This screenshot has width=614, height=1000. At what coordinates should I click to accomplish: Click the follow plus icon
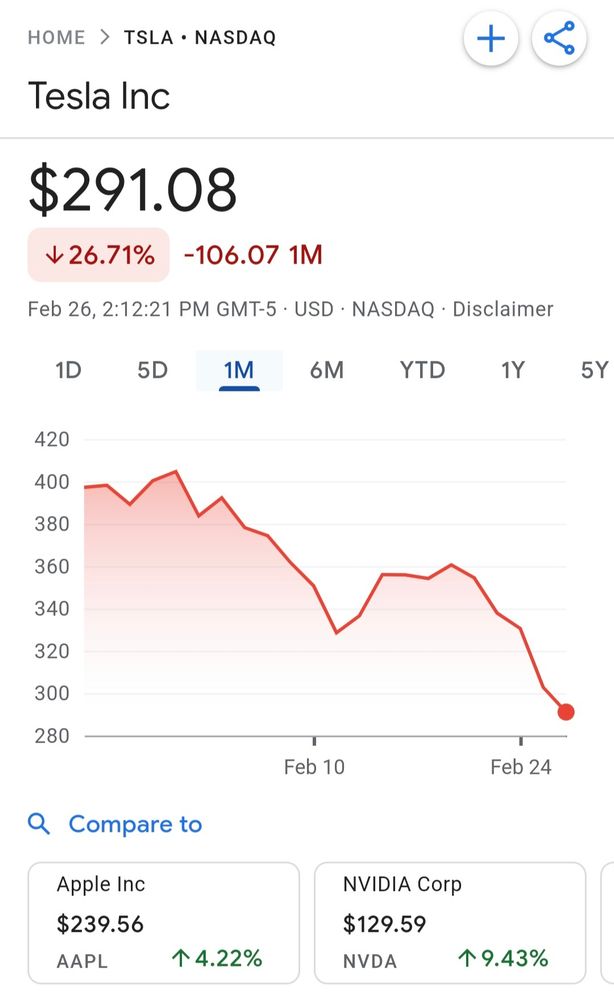(490, 38)
